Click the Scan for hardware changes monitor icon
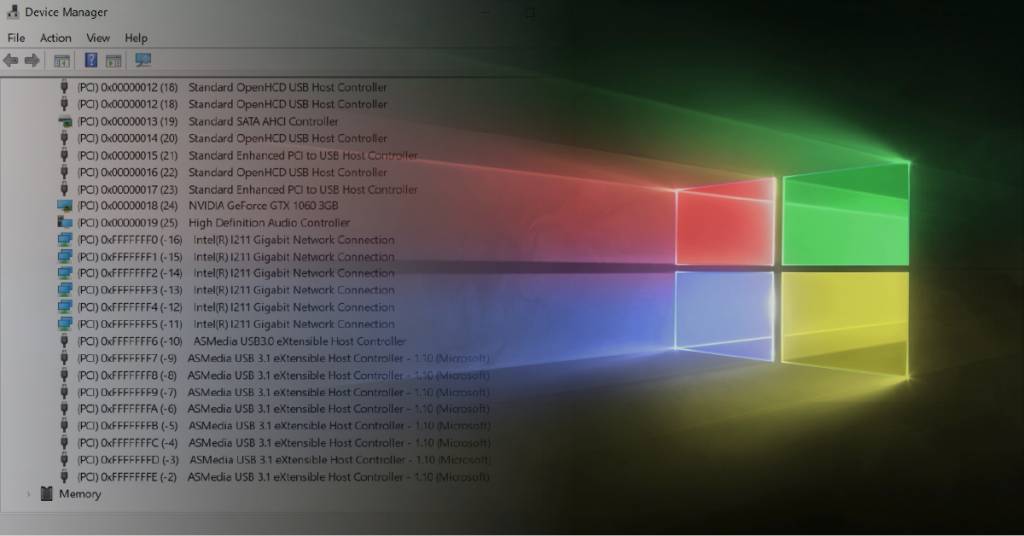1024x536 pixels. click(143, 61)
